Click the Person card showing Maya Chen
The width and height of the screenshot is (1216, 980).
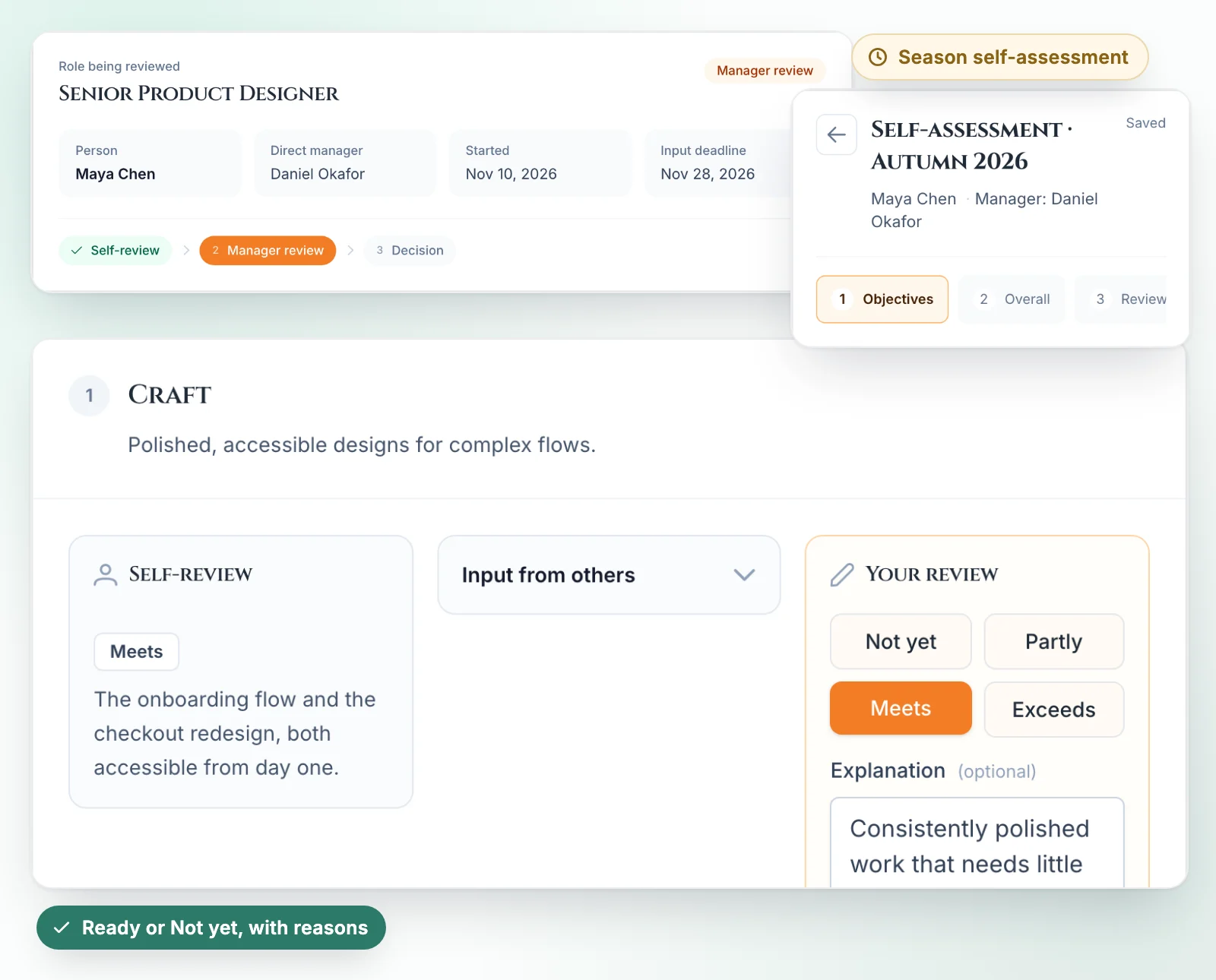[150, 163]
